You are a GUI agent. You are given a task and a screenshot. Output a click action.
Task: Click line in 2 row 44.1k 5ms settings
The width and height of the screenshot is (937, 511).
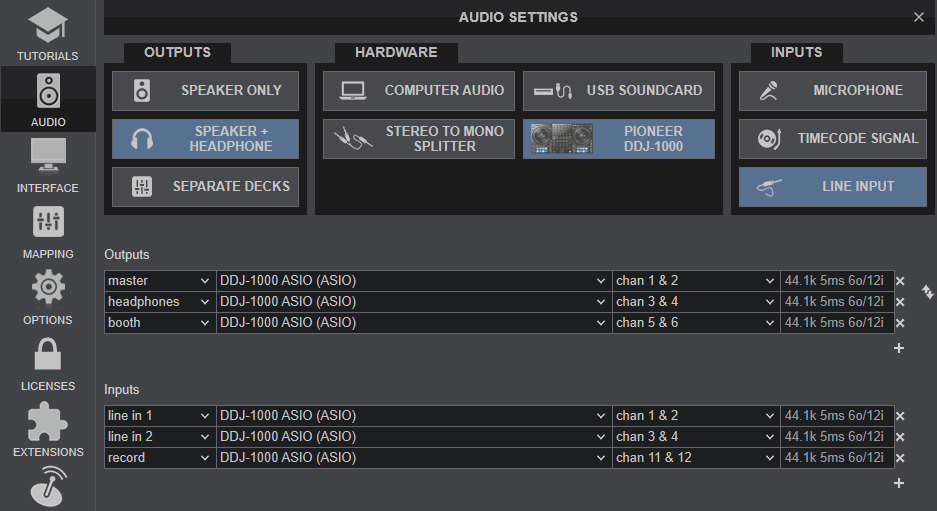(837, 437)
